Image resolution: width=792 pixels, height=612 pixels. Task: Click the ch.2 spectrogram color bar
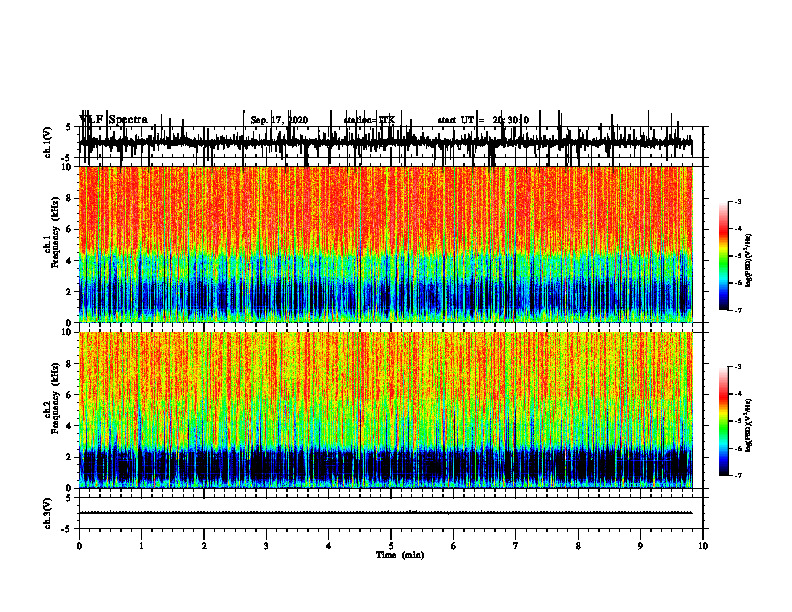pyautogui.click(x=724, y=421)
